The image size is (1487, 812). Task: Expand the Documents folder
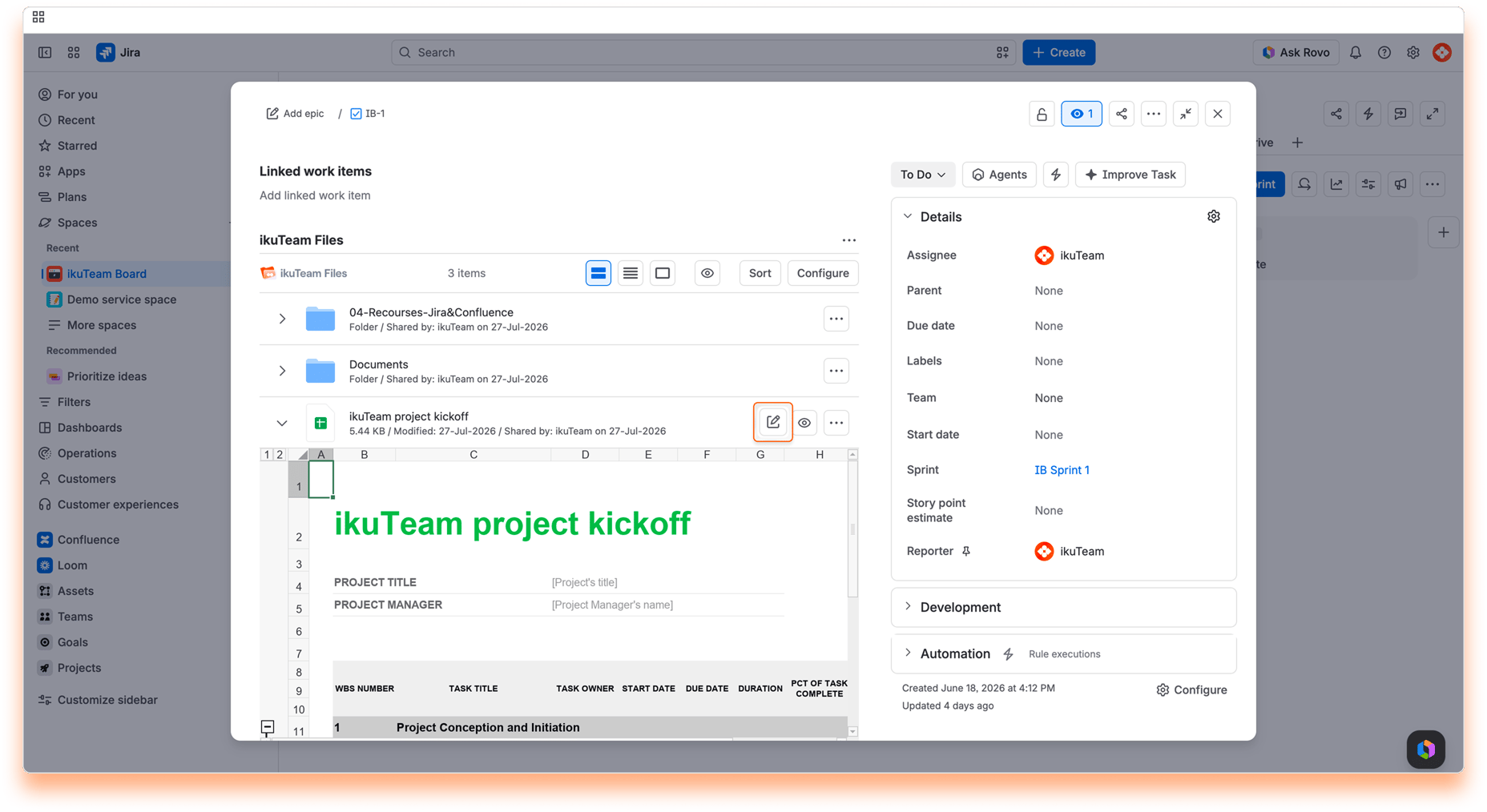[x=282, y=371]
